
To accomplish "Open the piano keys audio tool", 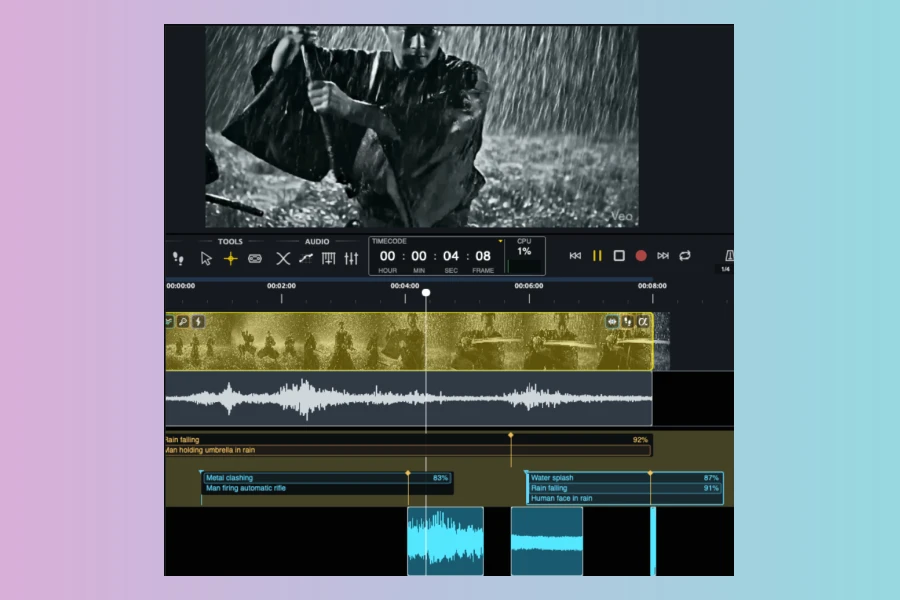I will coord(328,258).
